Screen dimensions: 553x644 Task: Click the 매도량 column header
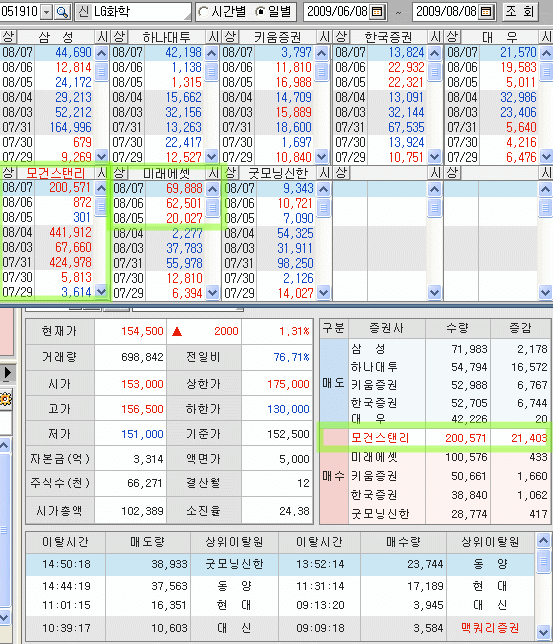point(147,542)
